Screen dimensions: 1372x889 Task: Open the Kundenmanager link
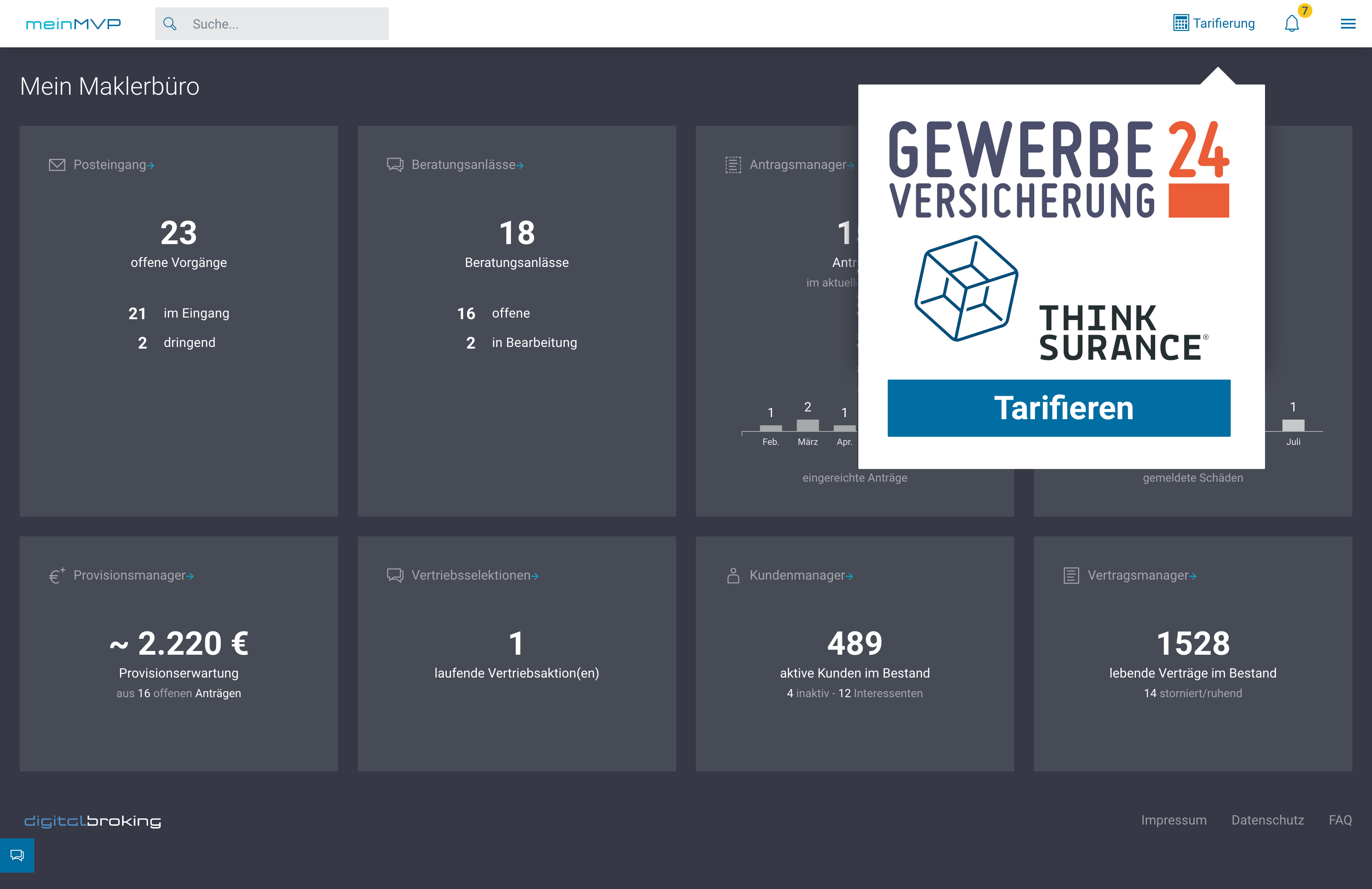click(x=801, y=575)
